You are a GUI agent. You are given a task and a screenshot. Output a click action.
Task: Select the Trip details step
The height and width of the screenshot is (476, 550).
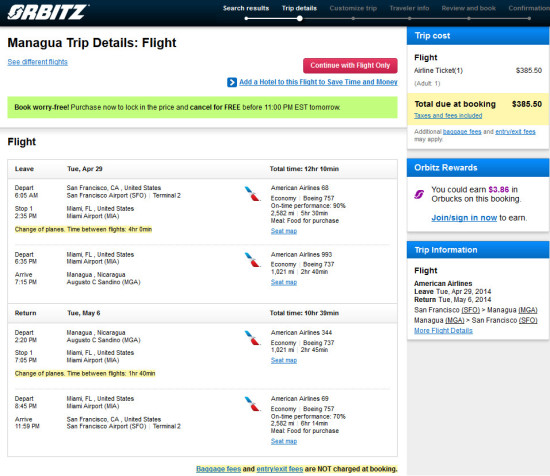click(x=299, y=8)
